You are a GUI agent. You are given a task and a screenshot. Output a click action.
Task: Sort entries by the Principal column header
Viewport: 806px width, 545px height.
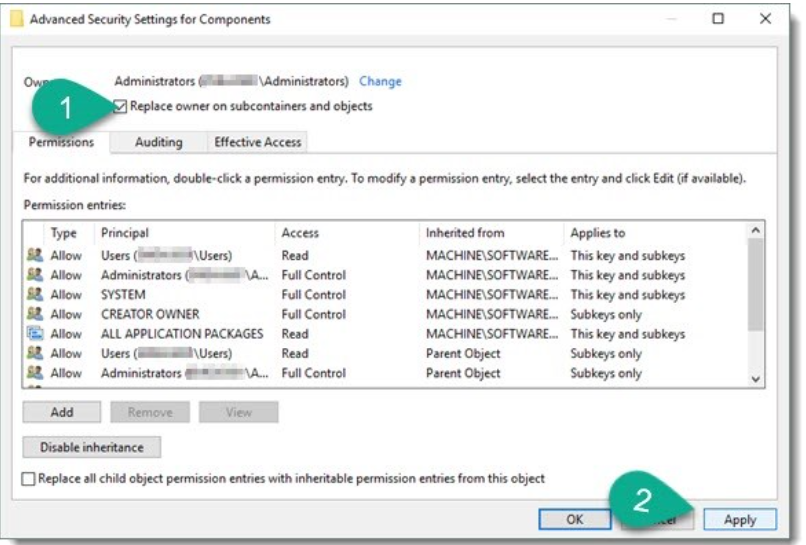[125, 233]
